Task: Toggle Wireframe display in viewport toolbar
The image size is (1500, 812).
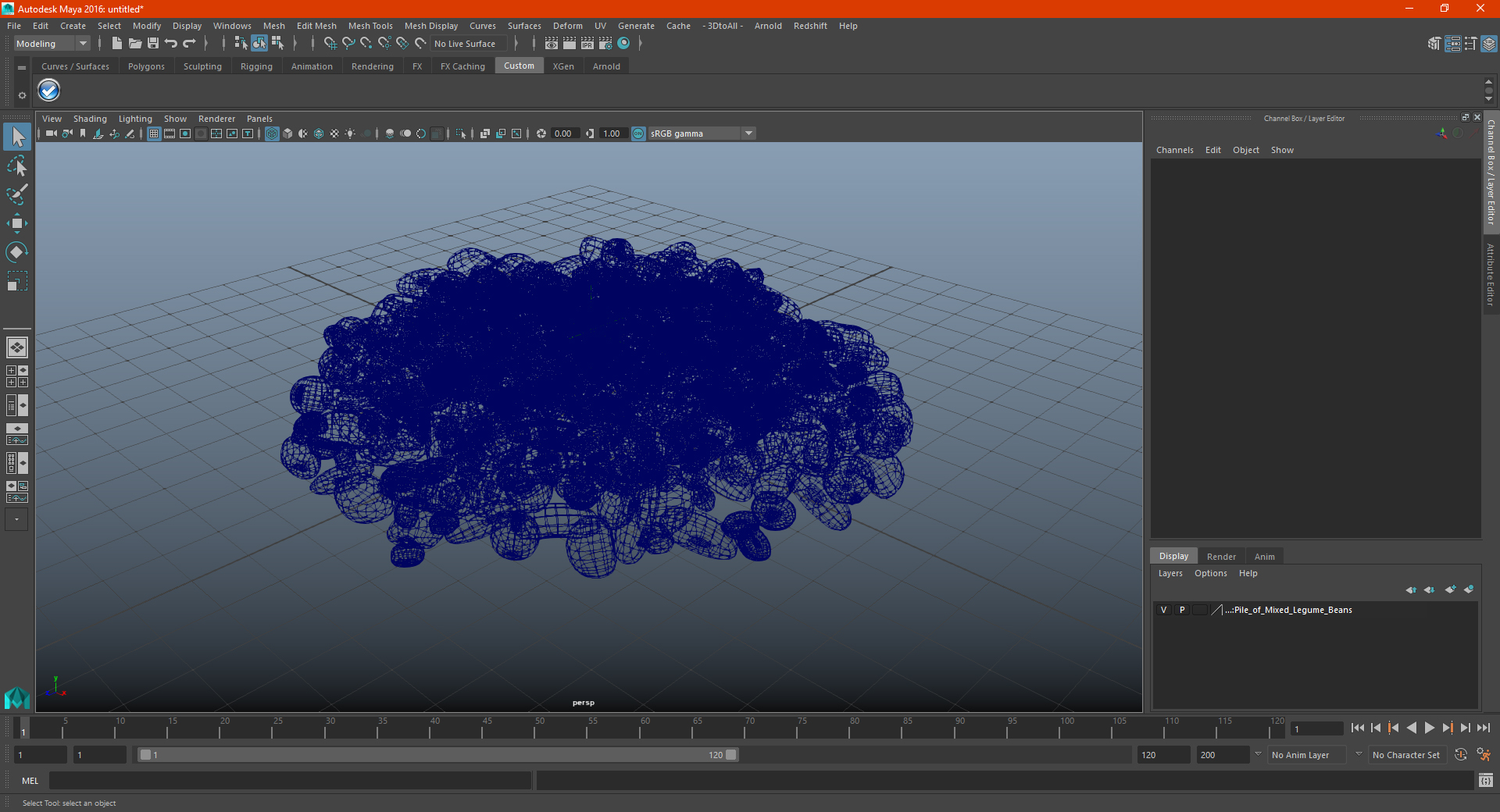Action: pyautogui.click(x=272, y=134)
